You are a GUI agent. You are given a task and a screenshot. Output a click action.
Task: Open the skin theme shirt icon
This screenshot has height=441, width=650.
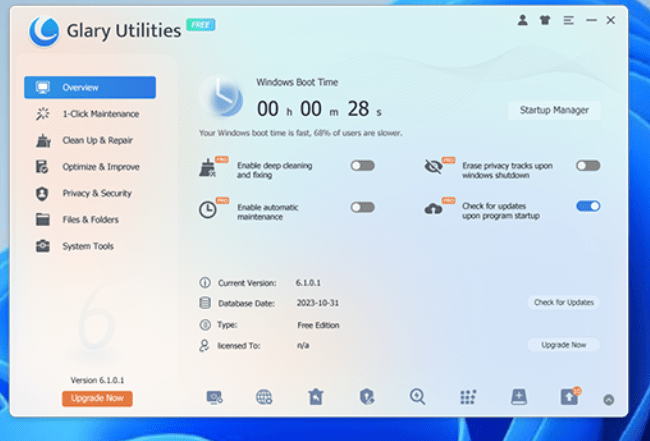545,20
